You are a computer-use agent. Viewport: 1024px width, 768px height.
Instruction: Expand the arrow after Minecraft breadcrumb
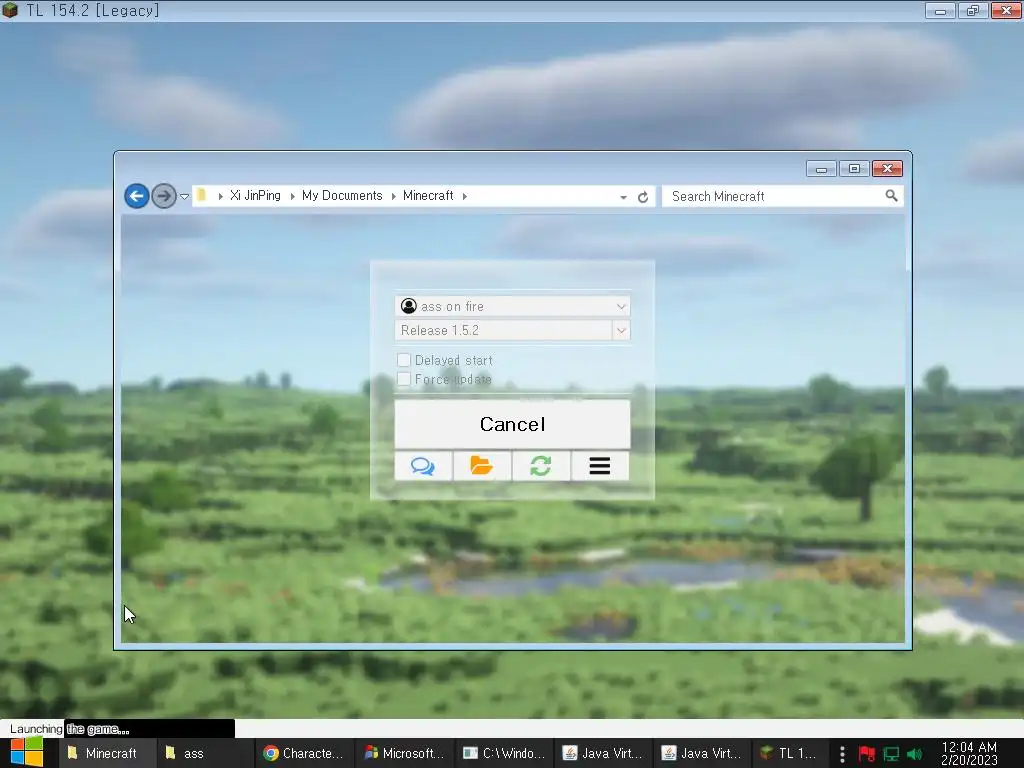[x=465, y=196]
